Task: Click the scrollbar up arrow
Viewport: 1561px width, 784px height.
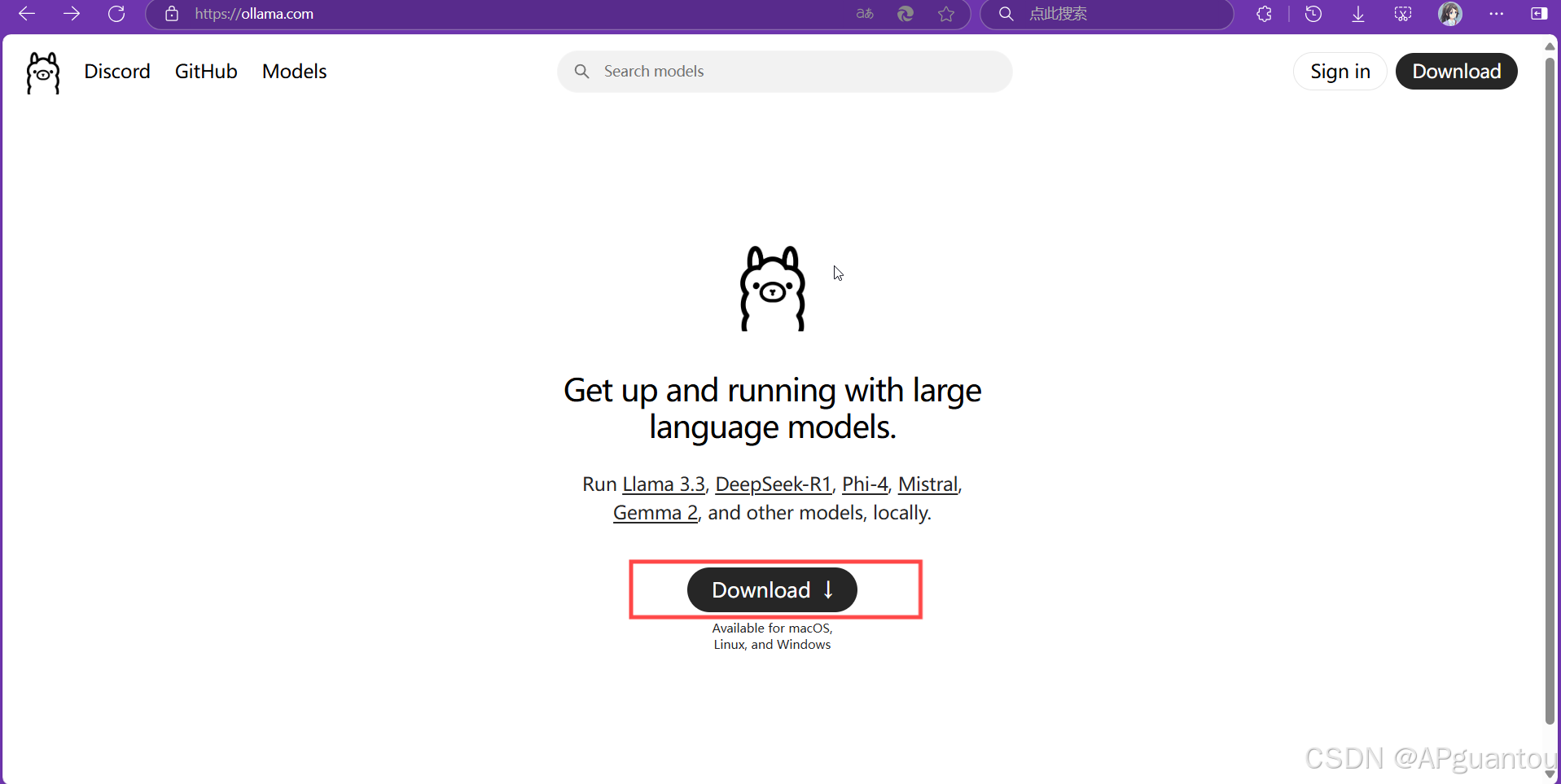Action: (1550, 46)
